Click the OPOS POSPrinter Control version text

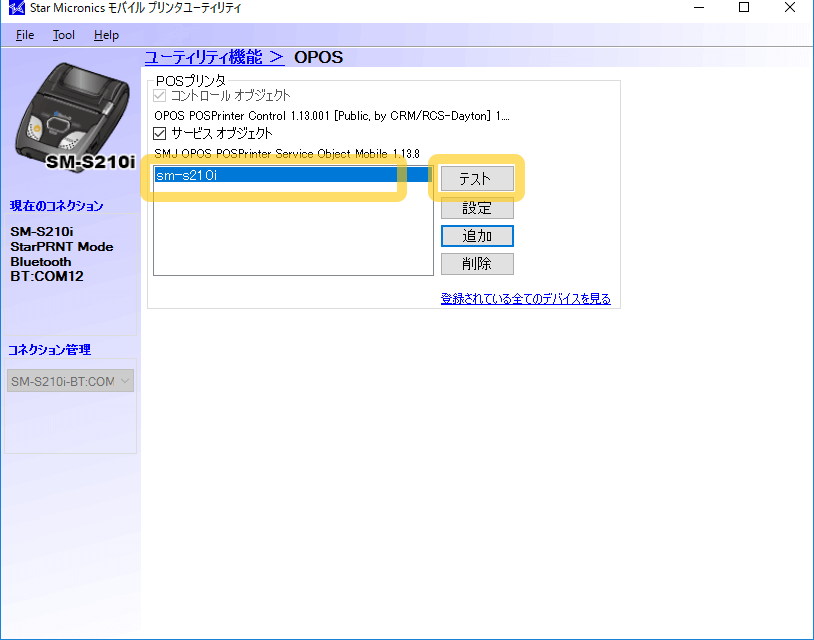coord(331,116)
